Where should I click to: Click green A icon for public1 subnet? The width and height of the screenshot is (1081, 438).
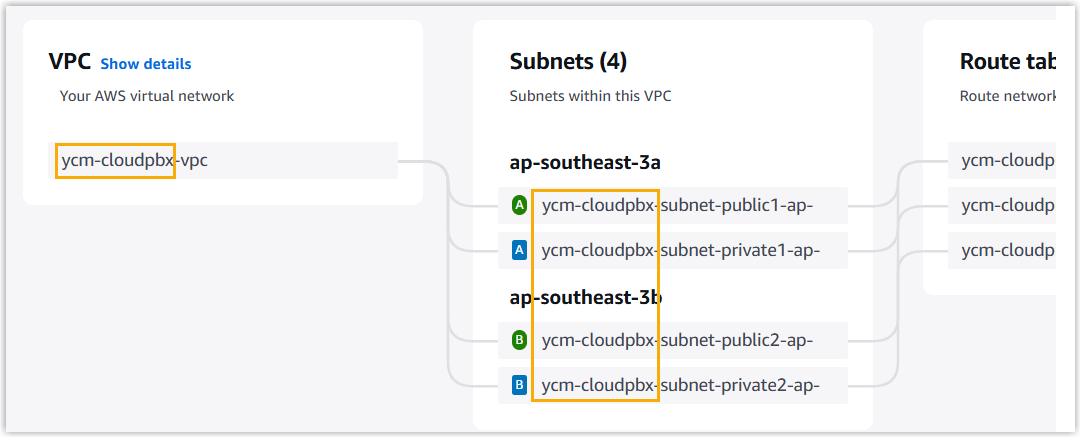click(x=519, y=206)
